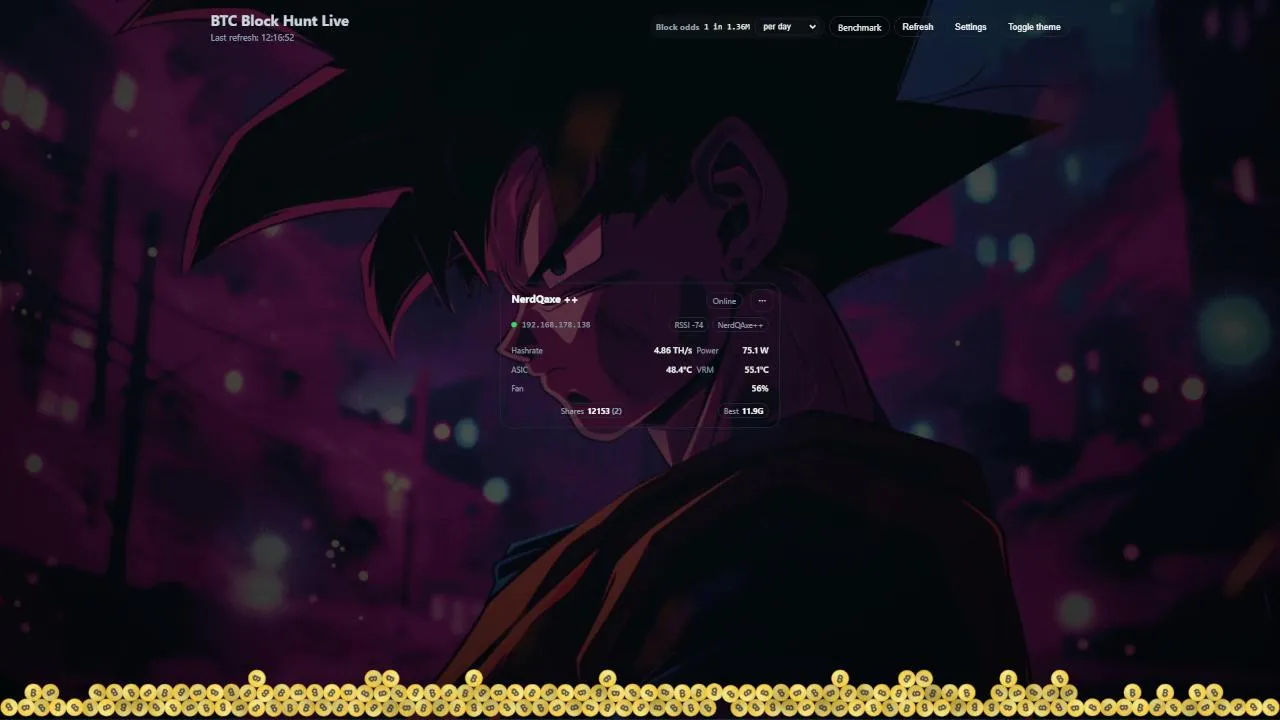The height and width of the screenshot is (720, 1280).
Task: Toggle theme via header button
Action: (1034, 27)
